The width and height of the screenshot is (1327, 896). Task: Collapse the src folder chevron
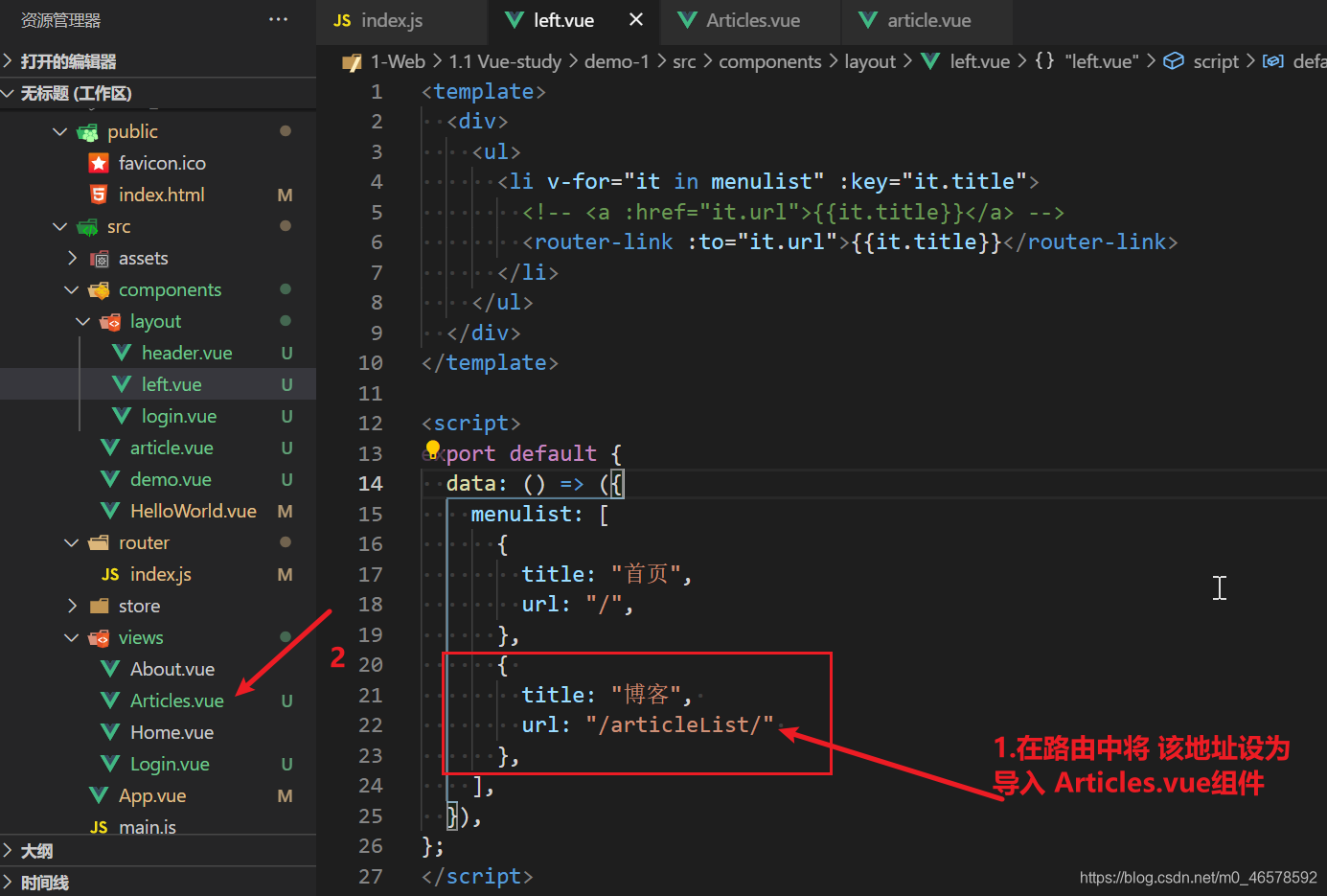tap(60, 226)
